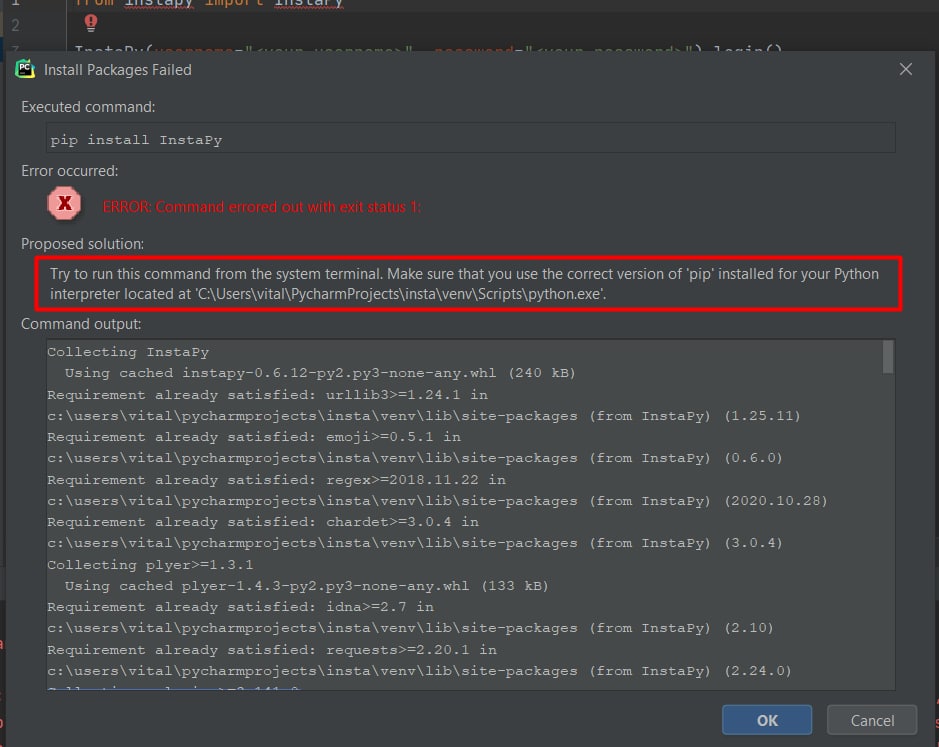Image resolution: width=939 pixels, height=747 pixels.
Task: Click the red error lightbulb in the editor
Action: pyautogui.click(x=91, y=22)
